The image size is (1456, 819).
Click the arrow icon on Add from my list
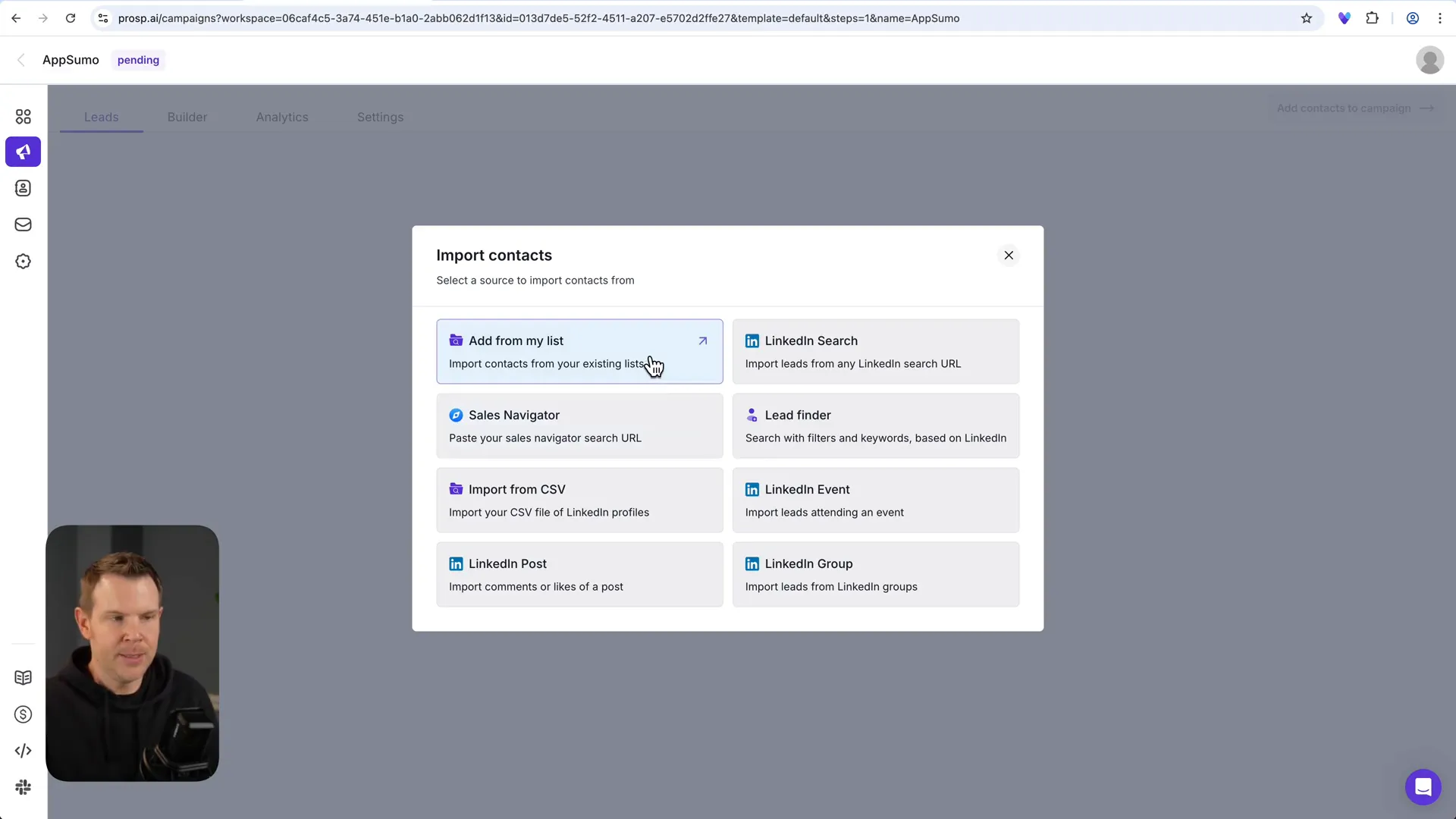pos(703,341)
